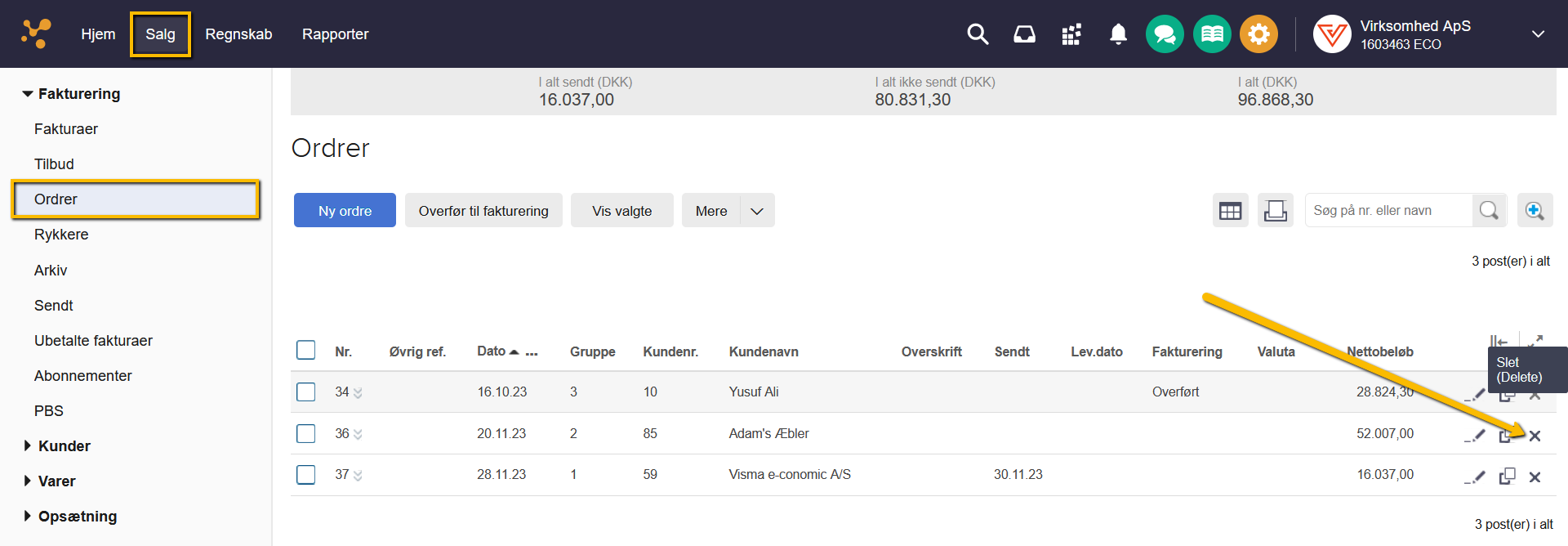Click Overfør til fakturering button

point(483,211)
